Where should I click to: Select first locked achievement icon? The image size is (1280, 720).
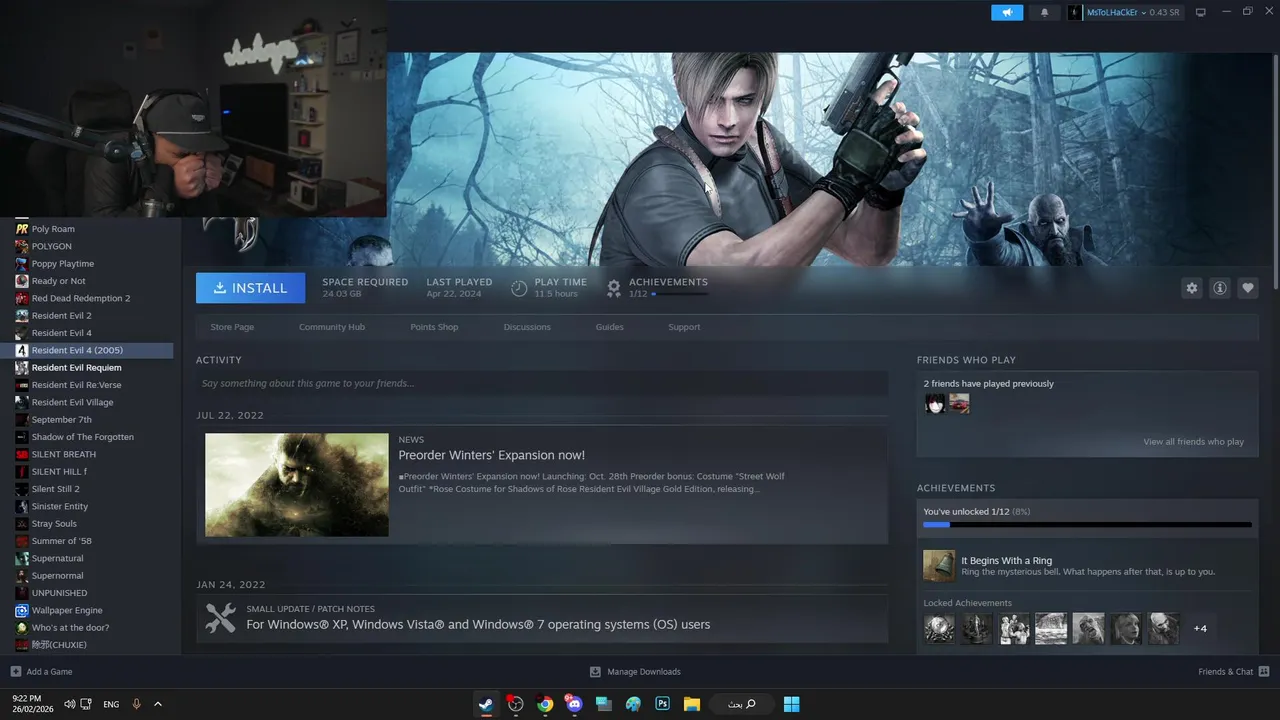pyautogui.click(x=939, y=628)
